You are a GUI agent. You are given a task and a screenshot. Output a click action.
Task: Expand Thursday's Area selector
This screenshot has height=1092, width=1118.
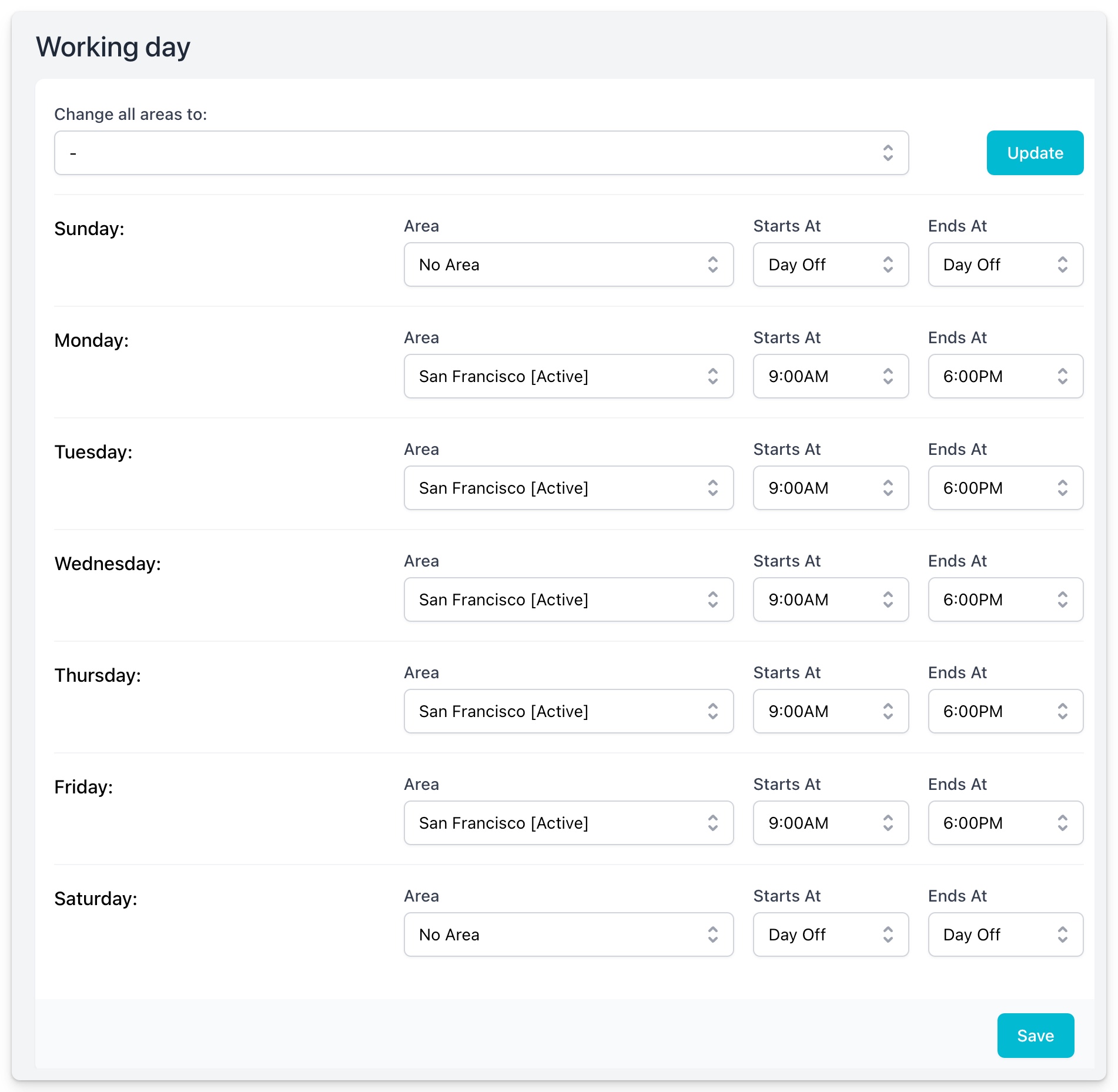[x=568, y=711]
